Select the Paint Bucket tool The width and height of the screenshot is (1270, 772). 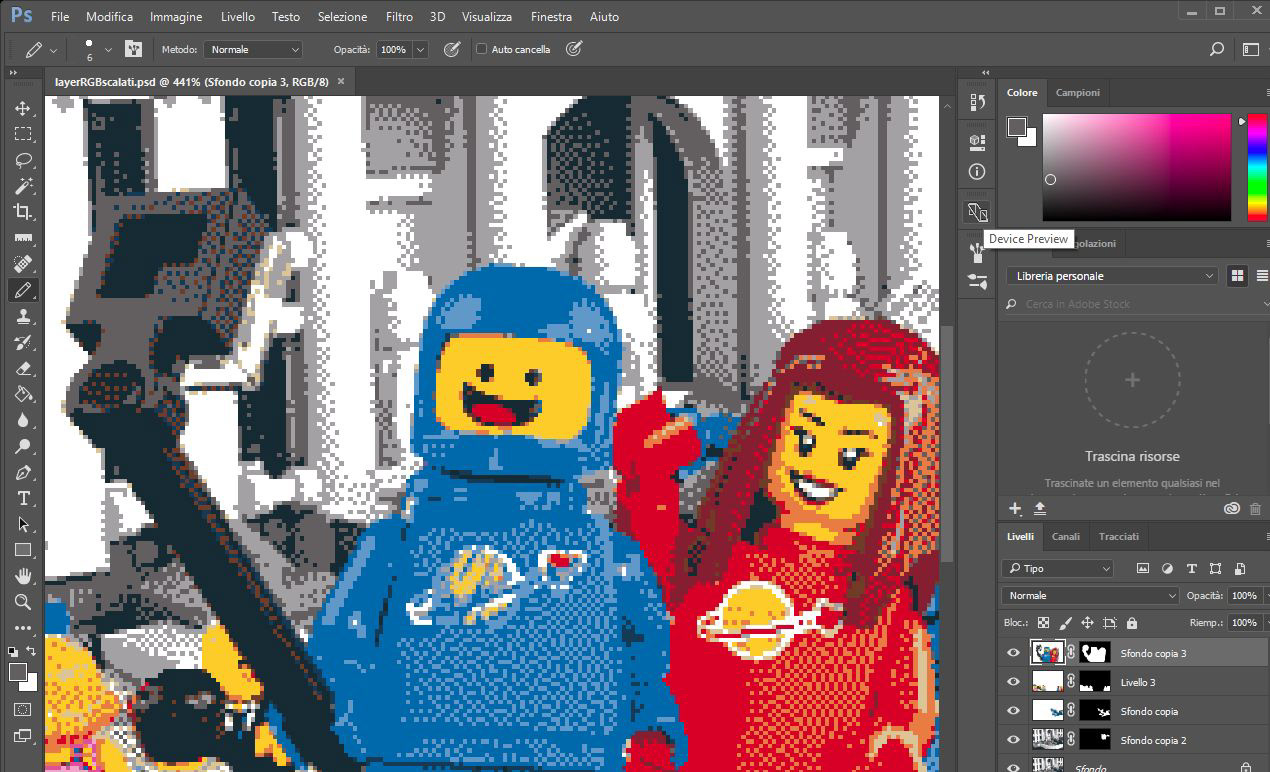pyautogui.click(x=22, y=394)
